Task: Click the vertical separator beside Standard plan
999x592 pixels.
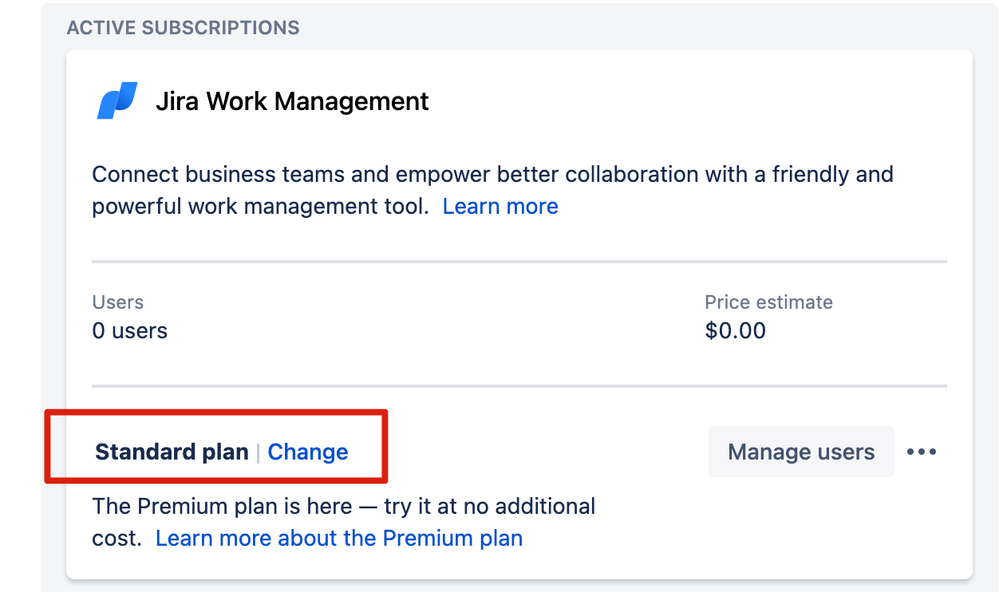Action: (258, 452)
